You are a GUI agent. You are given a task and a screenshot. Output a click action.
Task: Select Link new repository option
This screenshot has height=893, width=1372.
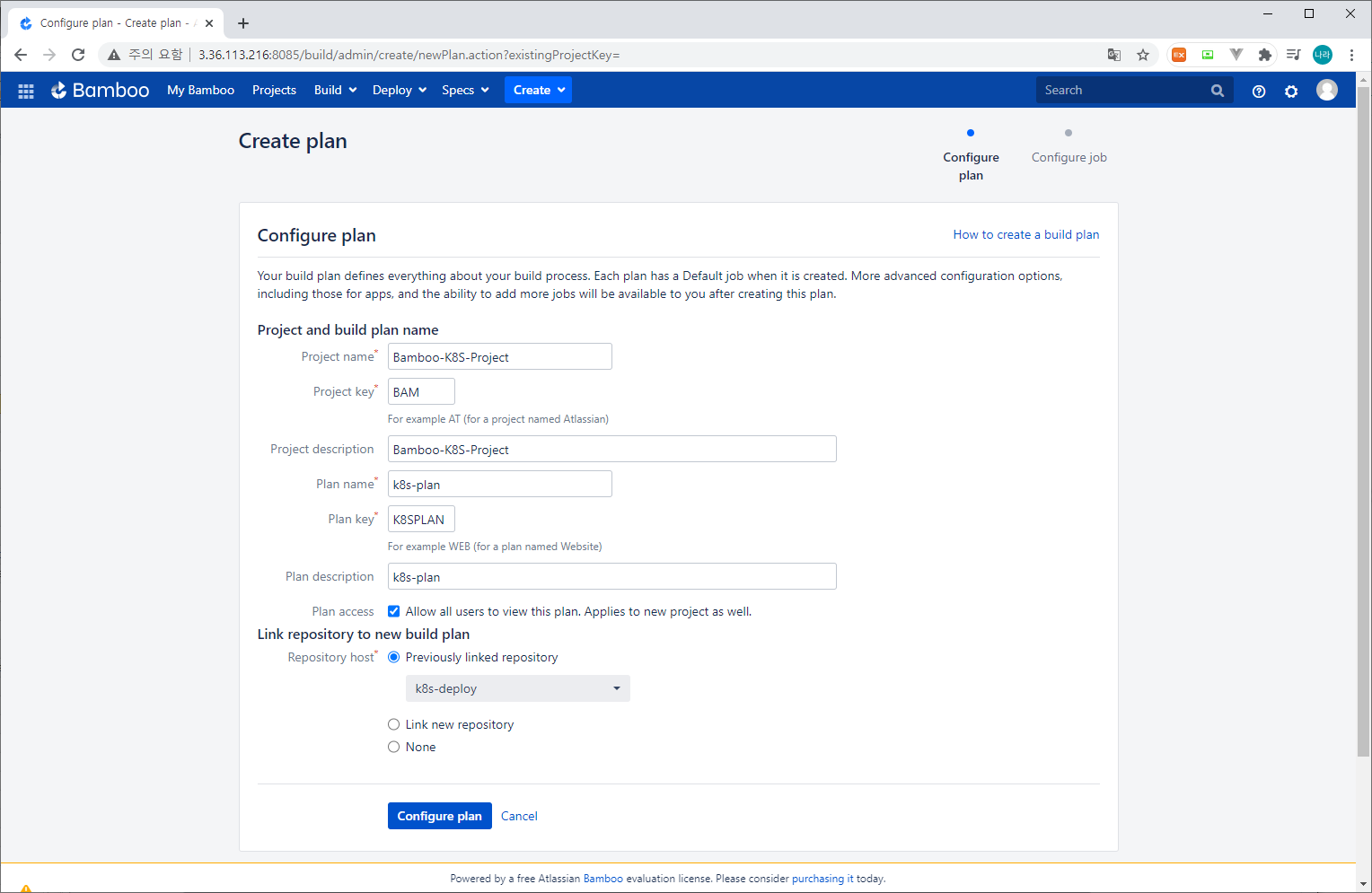(393, 724)
